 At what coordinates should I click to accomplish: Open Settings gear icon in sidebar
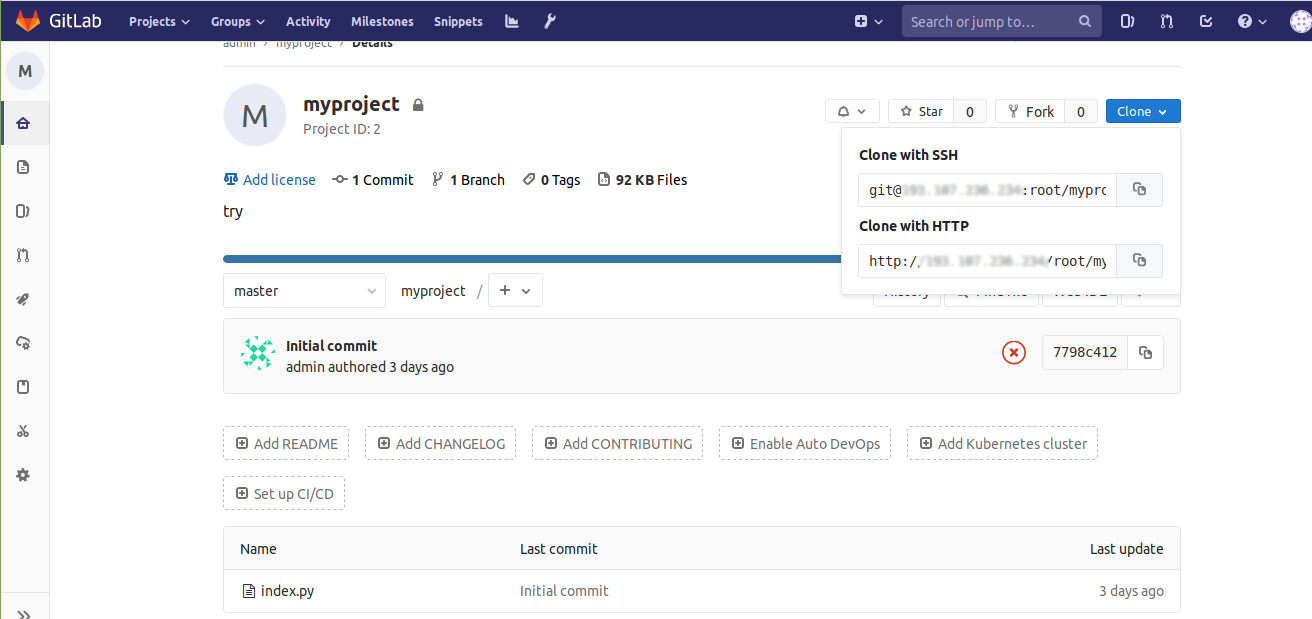point(24,475)
